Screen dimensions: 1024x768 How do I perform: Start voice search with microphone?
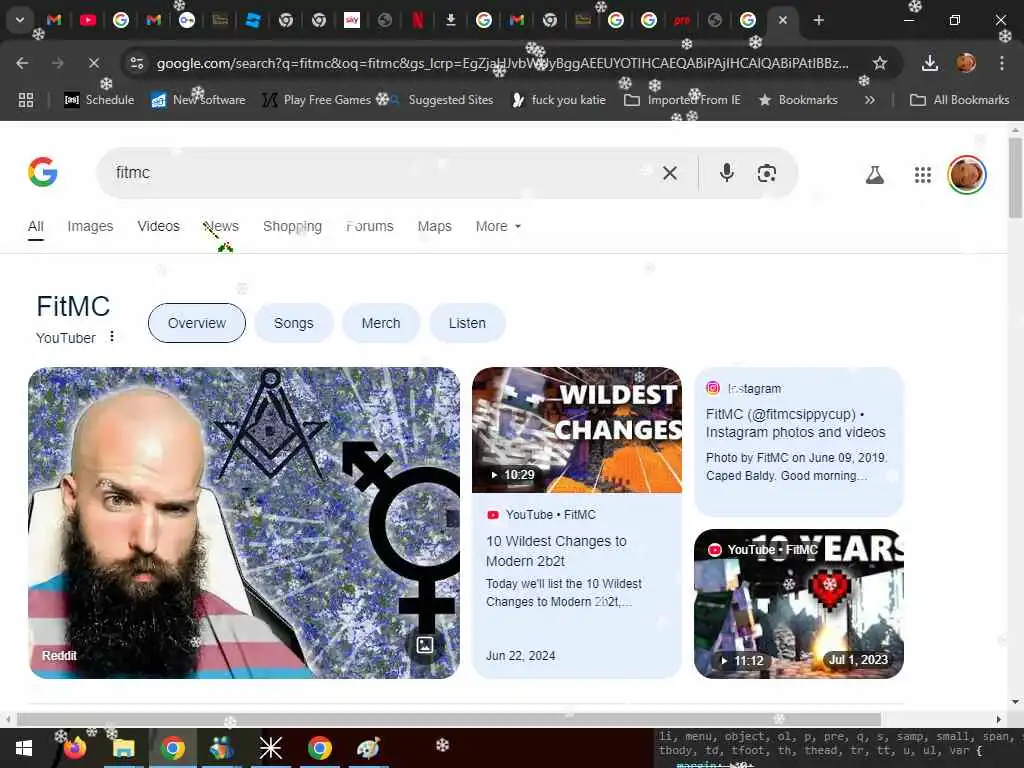click(x=726, y=173)
